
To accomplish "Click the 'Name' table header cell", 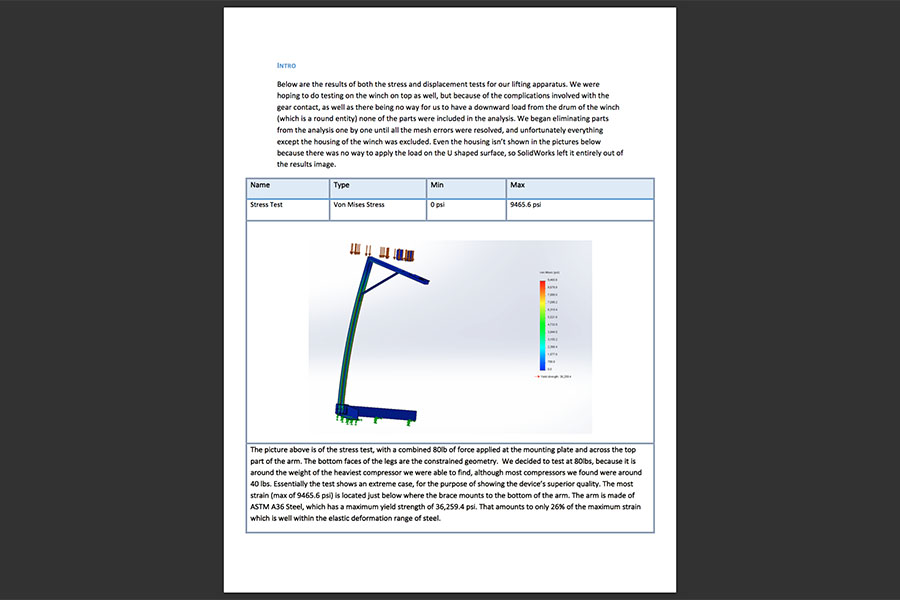I will [288, 188].
